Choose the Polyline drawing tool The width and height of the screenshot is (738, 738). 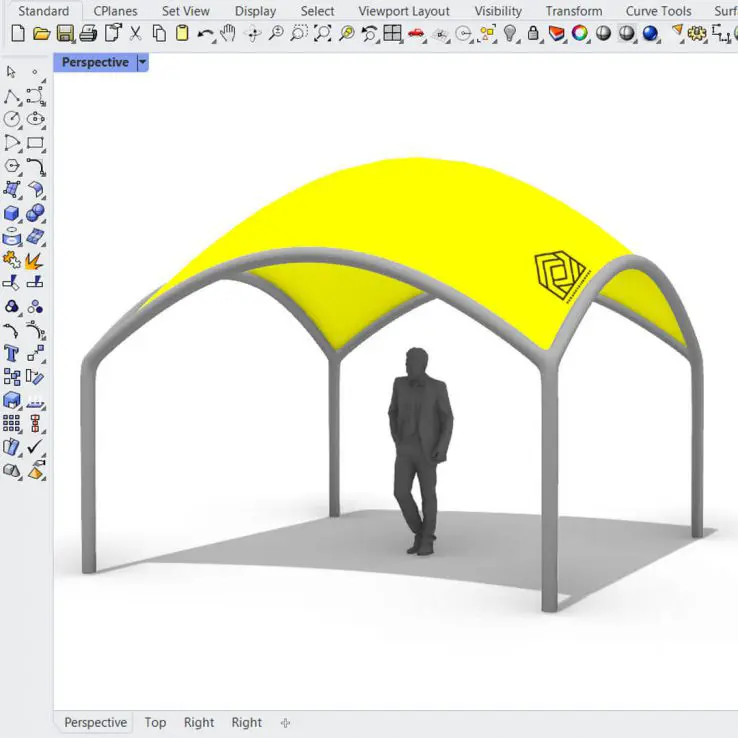[x=12, y=97]
